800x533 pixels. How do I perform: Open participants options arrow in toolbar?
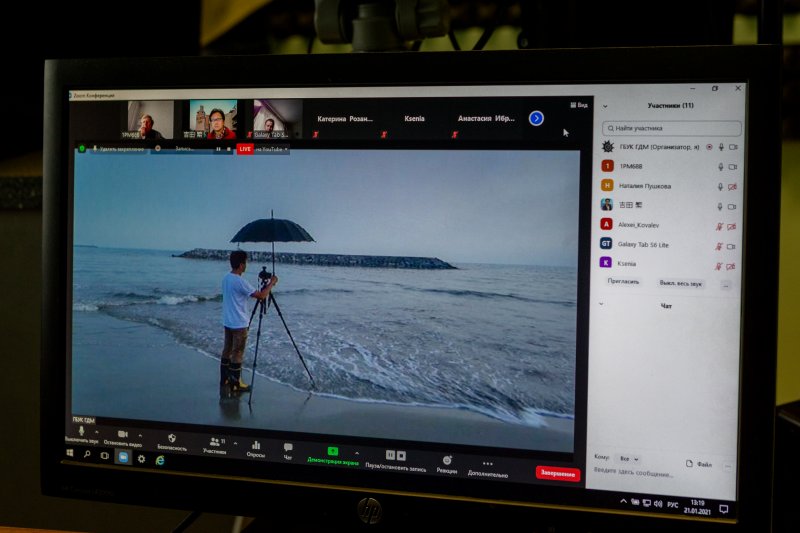tap(235, 444)
